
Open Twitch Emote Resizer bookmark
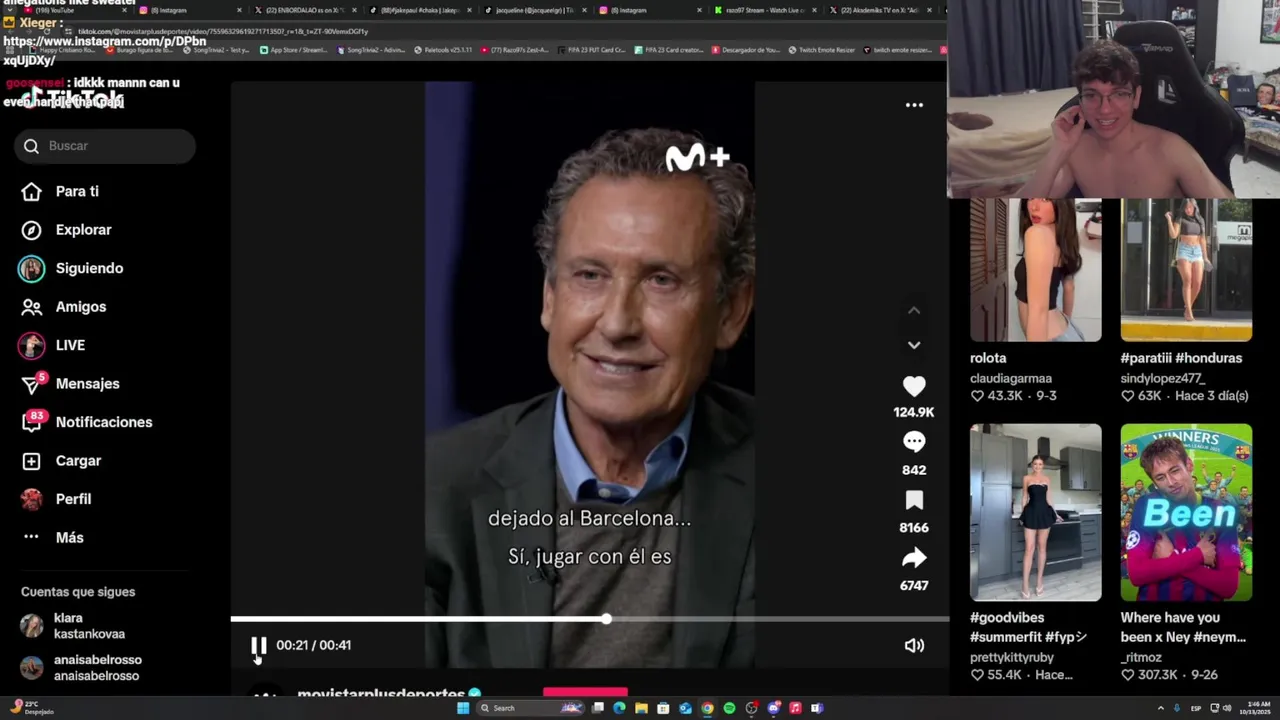[820, 50]
